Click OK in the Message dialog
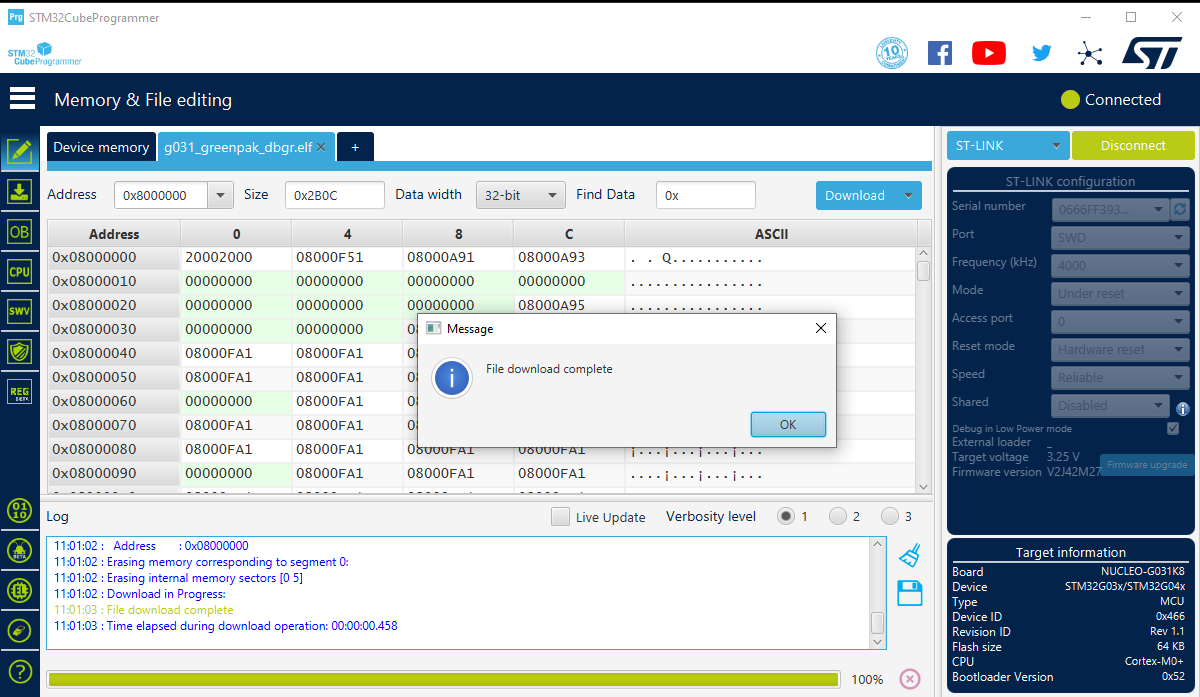Screen dimensions: 1200x697 [788, 424]
